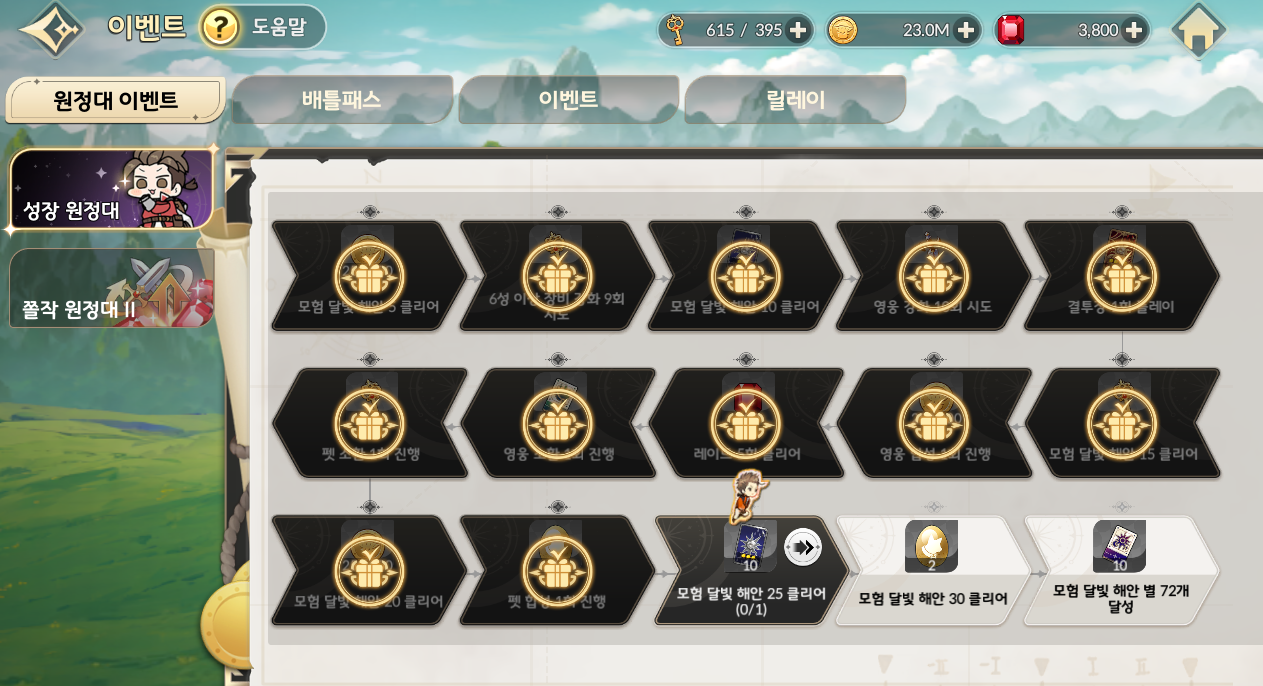The height and width of the screenshot is (686, 1263).
Task: Click the fast-forward shortcut icon on 25 클리어 mission
Action: tap(803, 547)
